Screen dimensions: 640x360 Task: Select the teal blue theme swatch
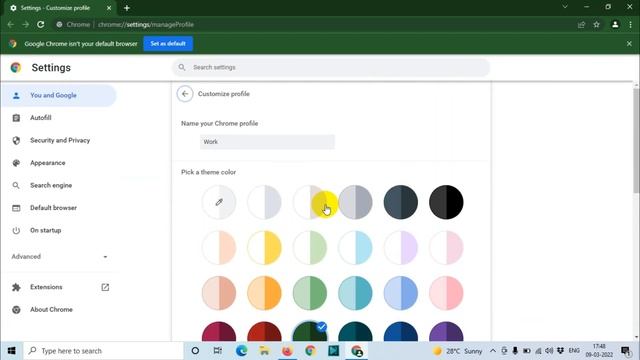(355, 293)
